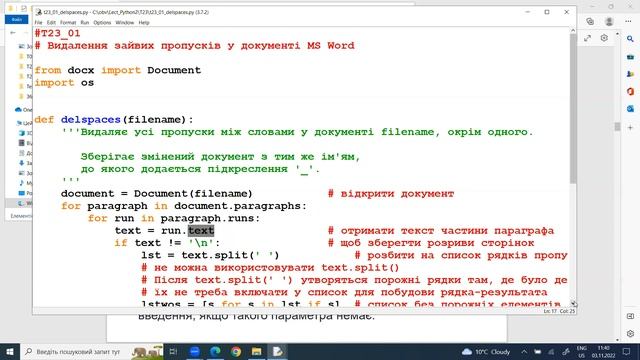Click document.paragraphs in the for loop
The image size is (640, 360).
coord(237,206)
